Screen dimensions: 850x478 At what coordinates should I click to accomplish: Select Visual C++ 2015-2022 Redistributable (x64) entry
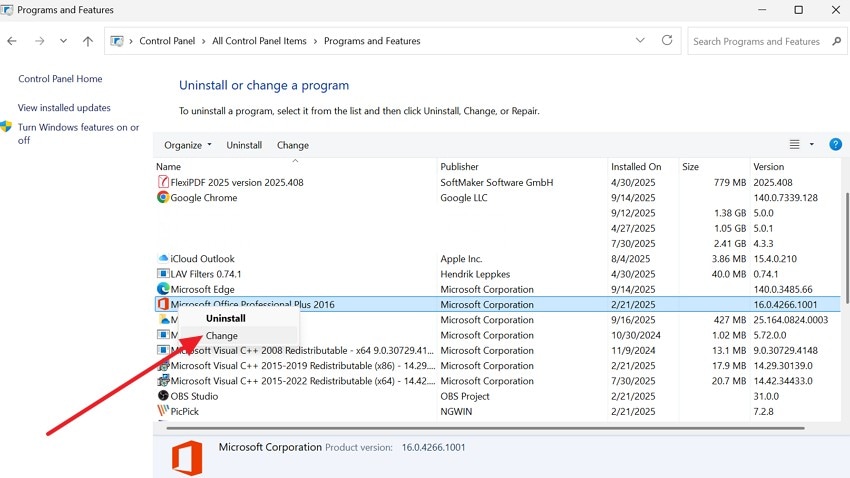tap(302, 381)
